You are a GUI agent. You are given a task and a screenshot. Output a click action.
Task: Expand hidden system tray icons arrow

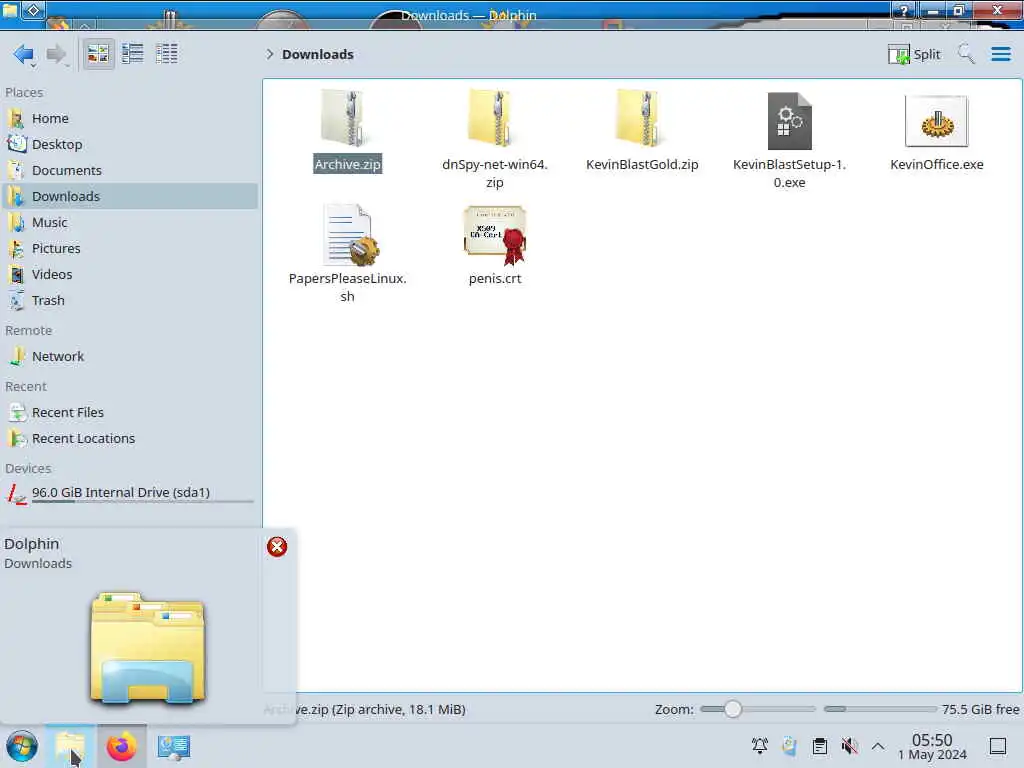[878, 746]
